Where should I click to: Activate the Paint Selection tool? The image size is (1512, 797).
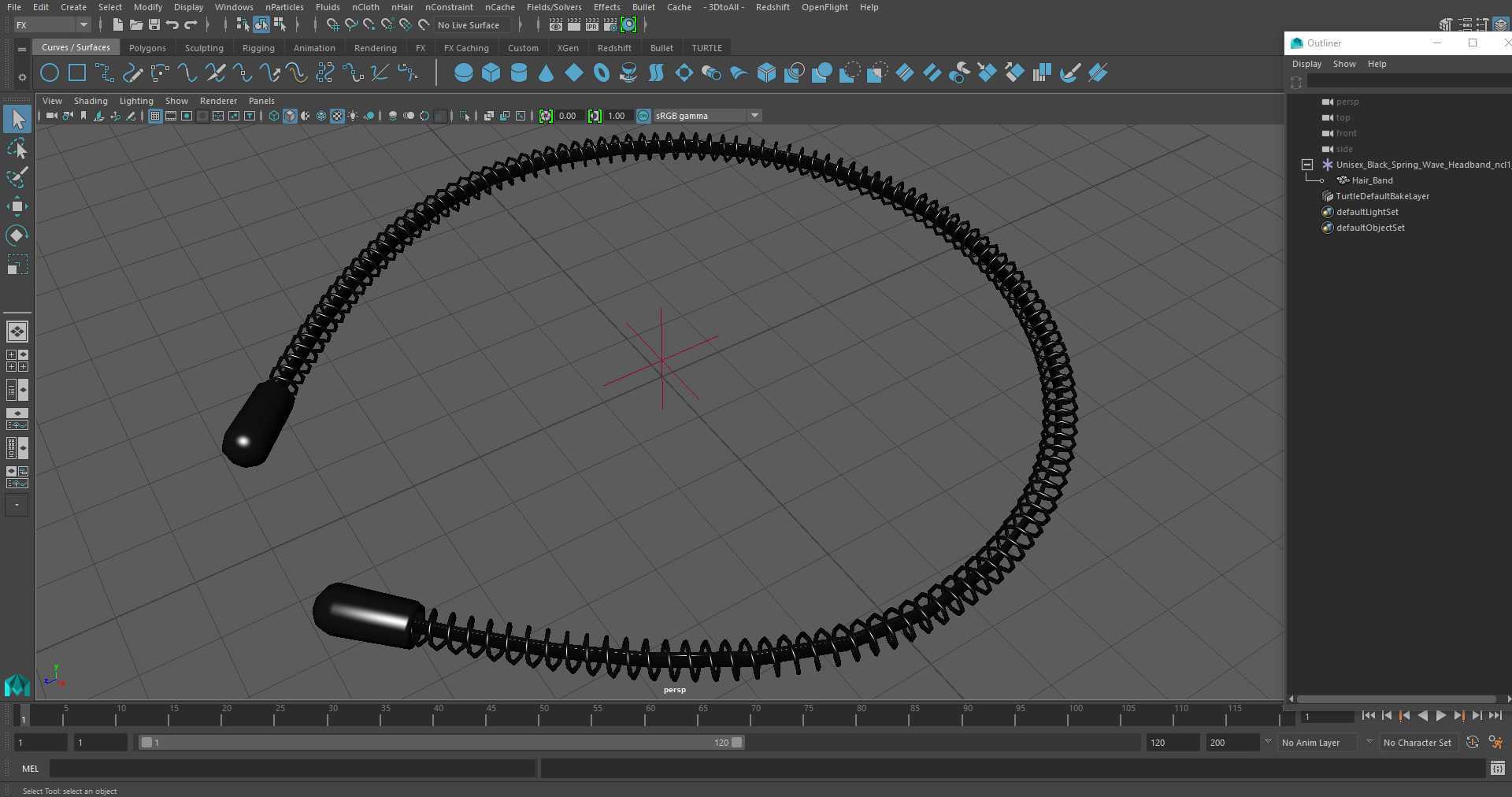[17, 177]
